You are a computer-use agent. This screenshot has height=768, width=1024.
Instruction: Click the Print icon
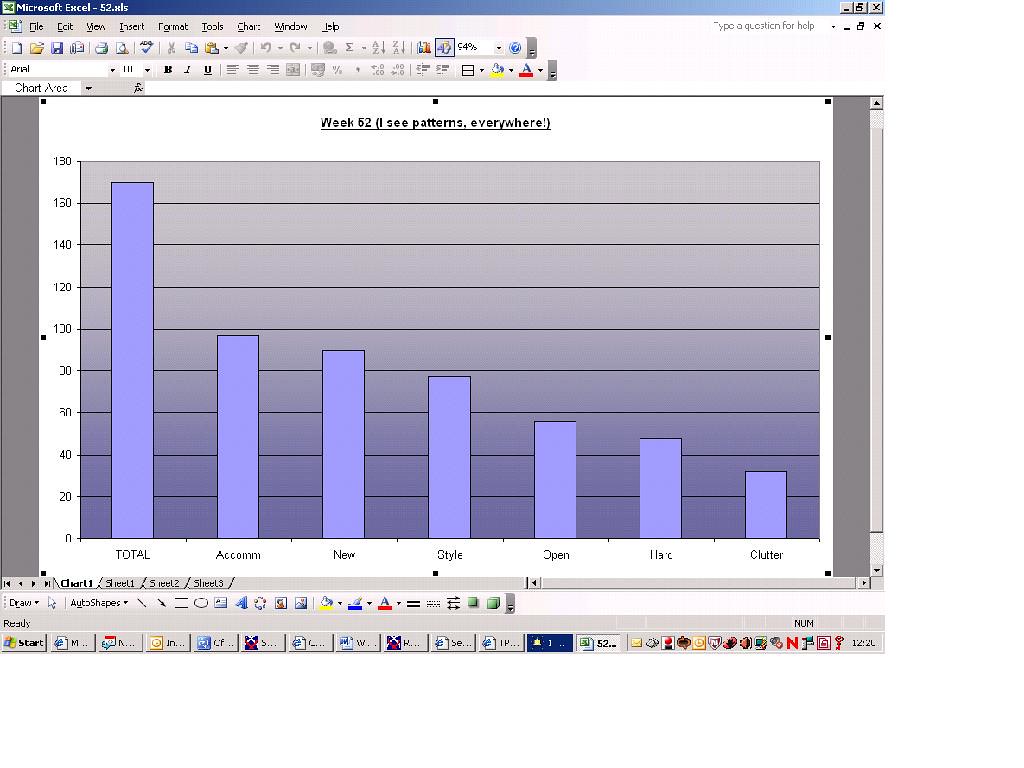pos(101,48)
